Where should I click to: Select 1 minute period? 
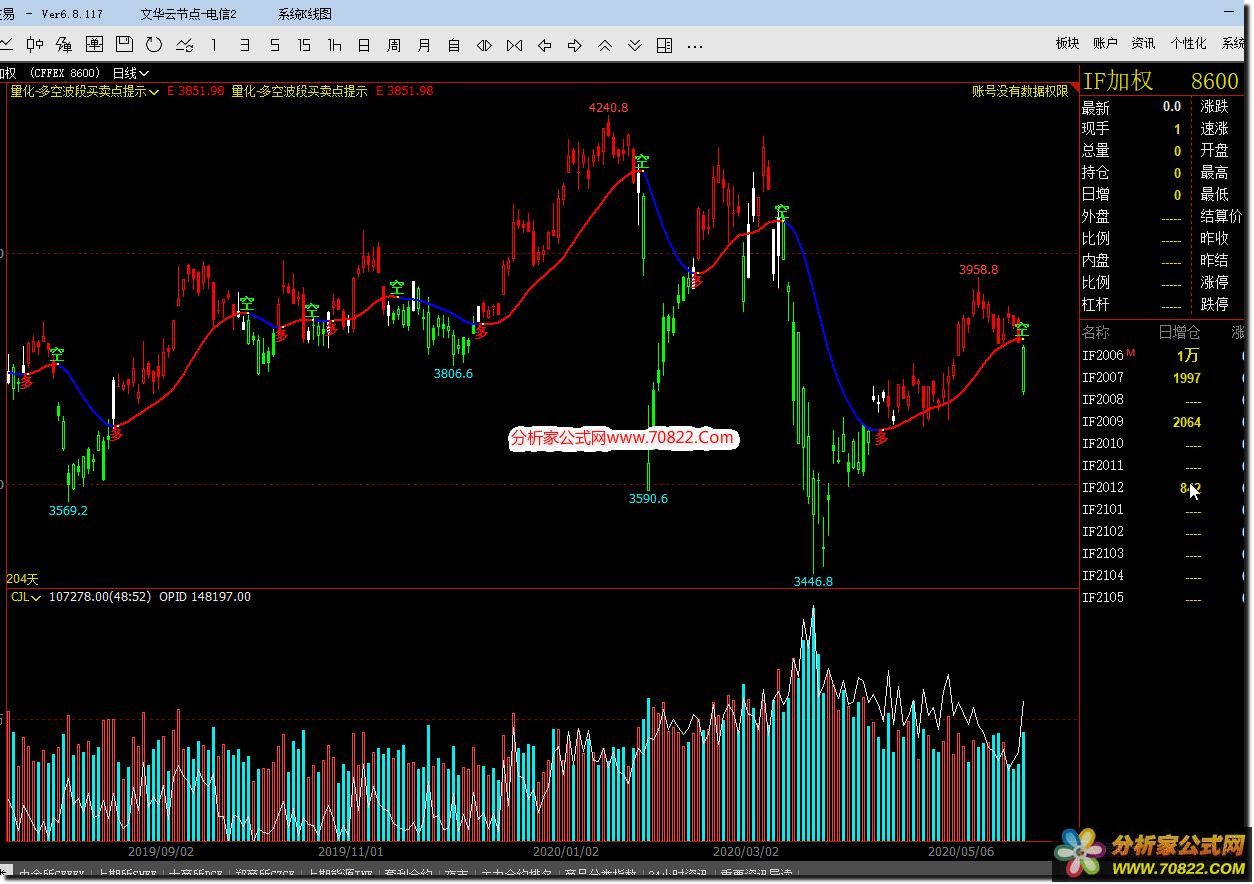coord(213,44)
